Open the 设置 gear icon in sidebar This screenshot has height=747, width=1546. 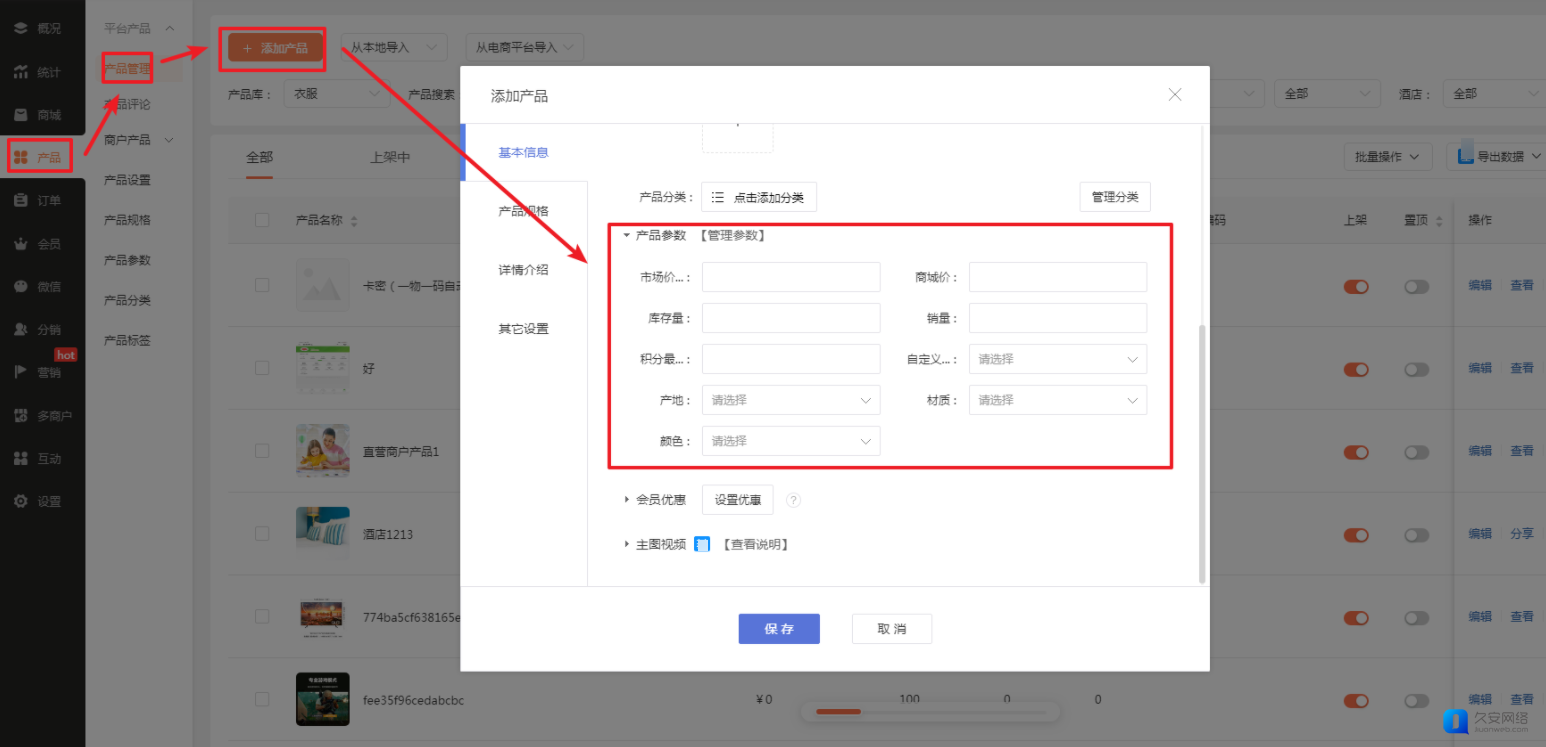pyautogui.click(x=20, y=501)
